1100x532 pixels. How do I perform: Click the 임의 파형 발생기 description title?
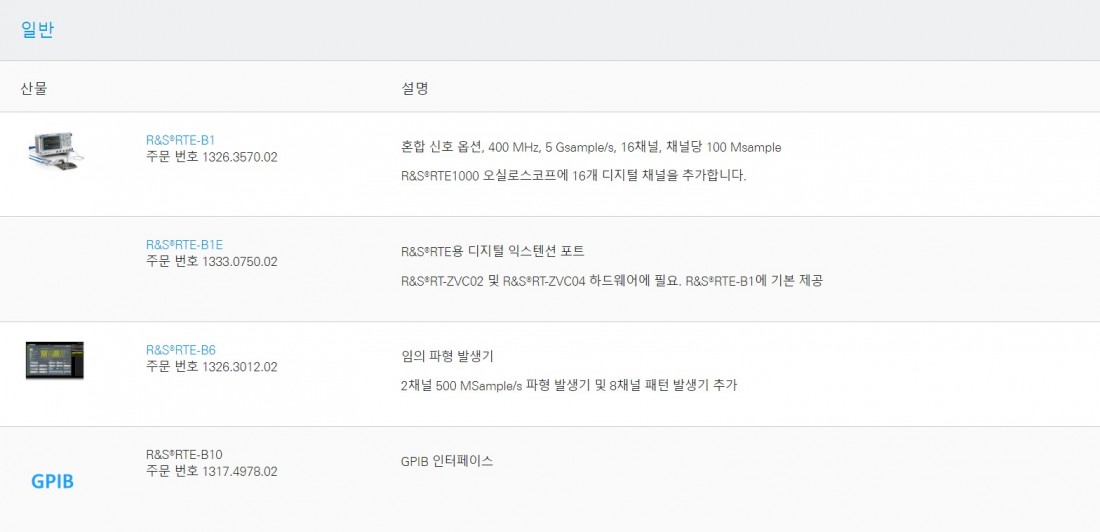pyautogui.click(x=447, y=357)
